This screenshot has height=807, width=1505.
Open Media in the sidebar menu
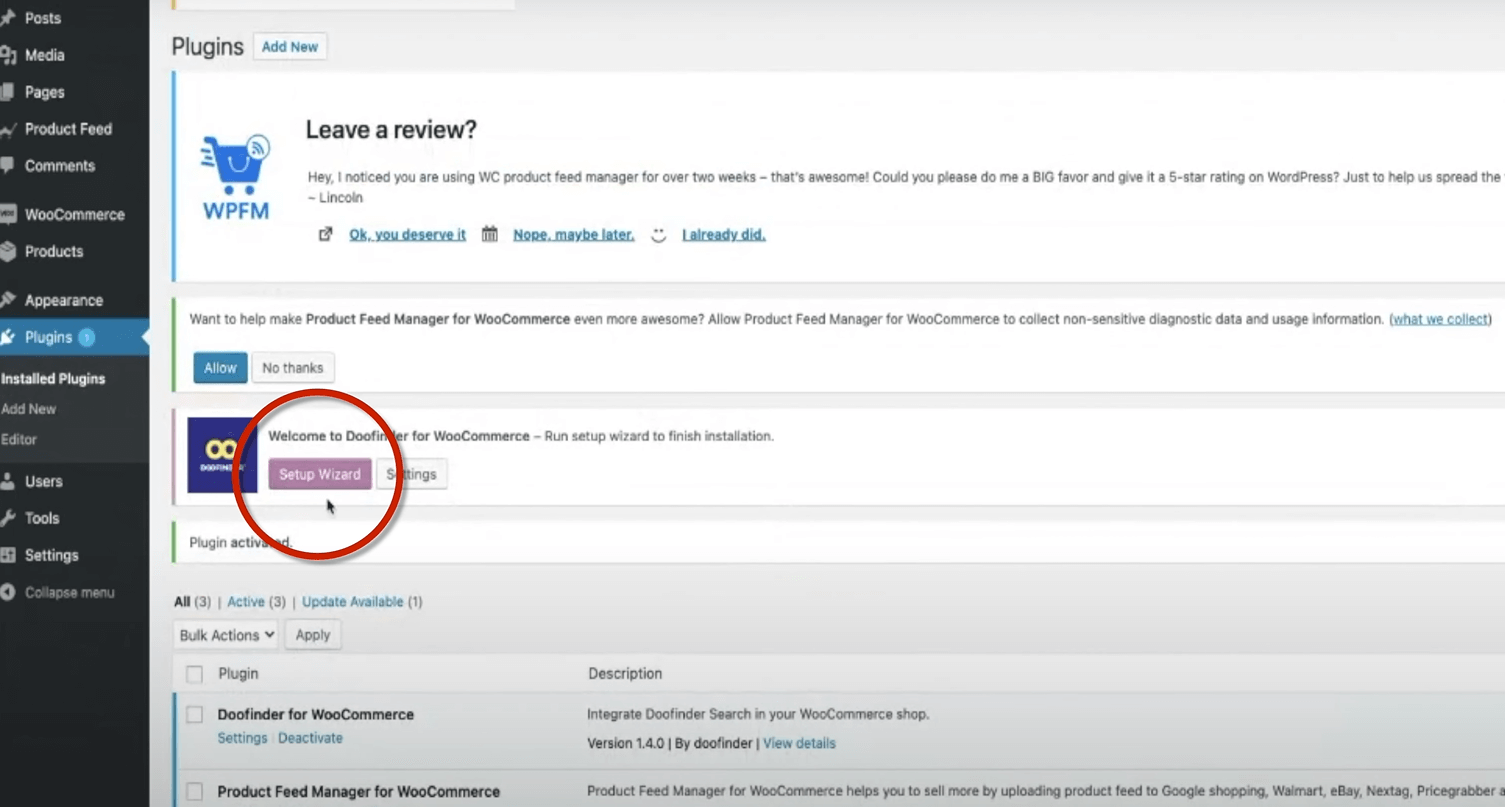coord(45,55)
